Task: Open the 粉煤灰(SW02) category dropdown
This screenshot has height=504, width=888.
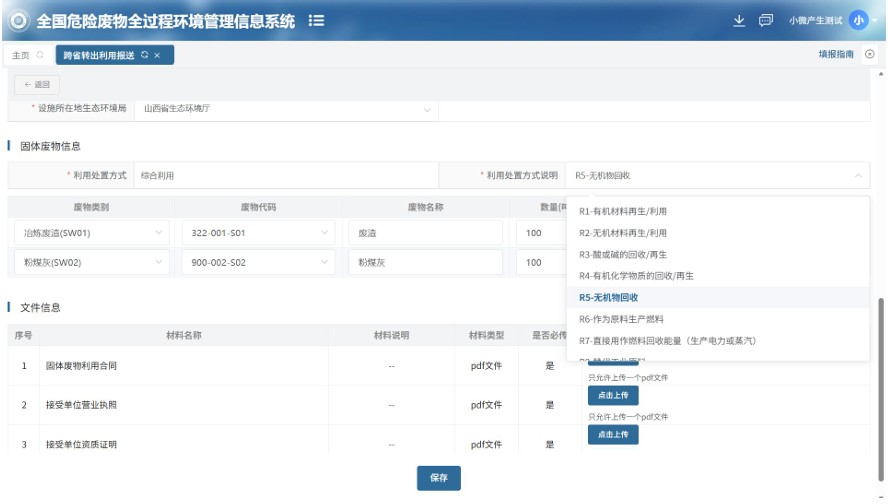Action: click(x=92, y=262)
